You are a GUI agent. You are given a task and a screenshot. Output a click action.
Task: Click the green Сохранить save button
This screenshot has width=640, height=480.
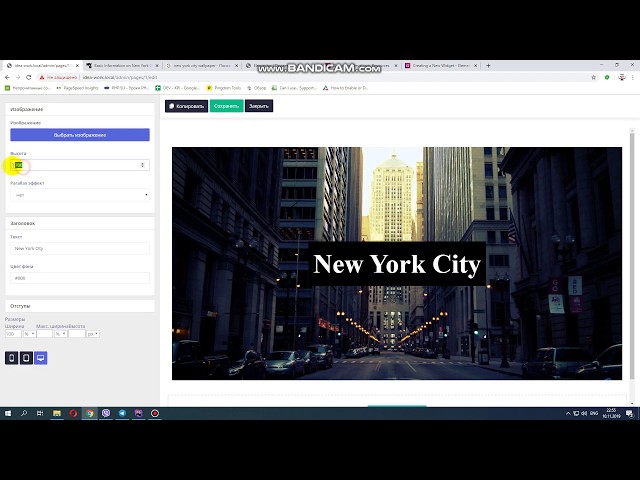[x=227, y=106]
